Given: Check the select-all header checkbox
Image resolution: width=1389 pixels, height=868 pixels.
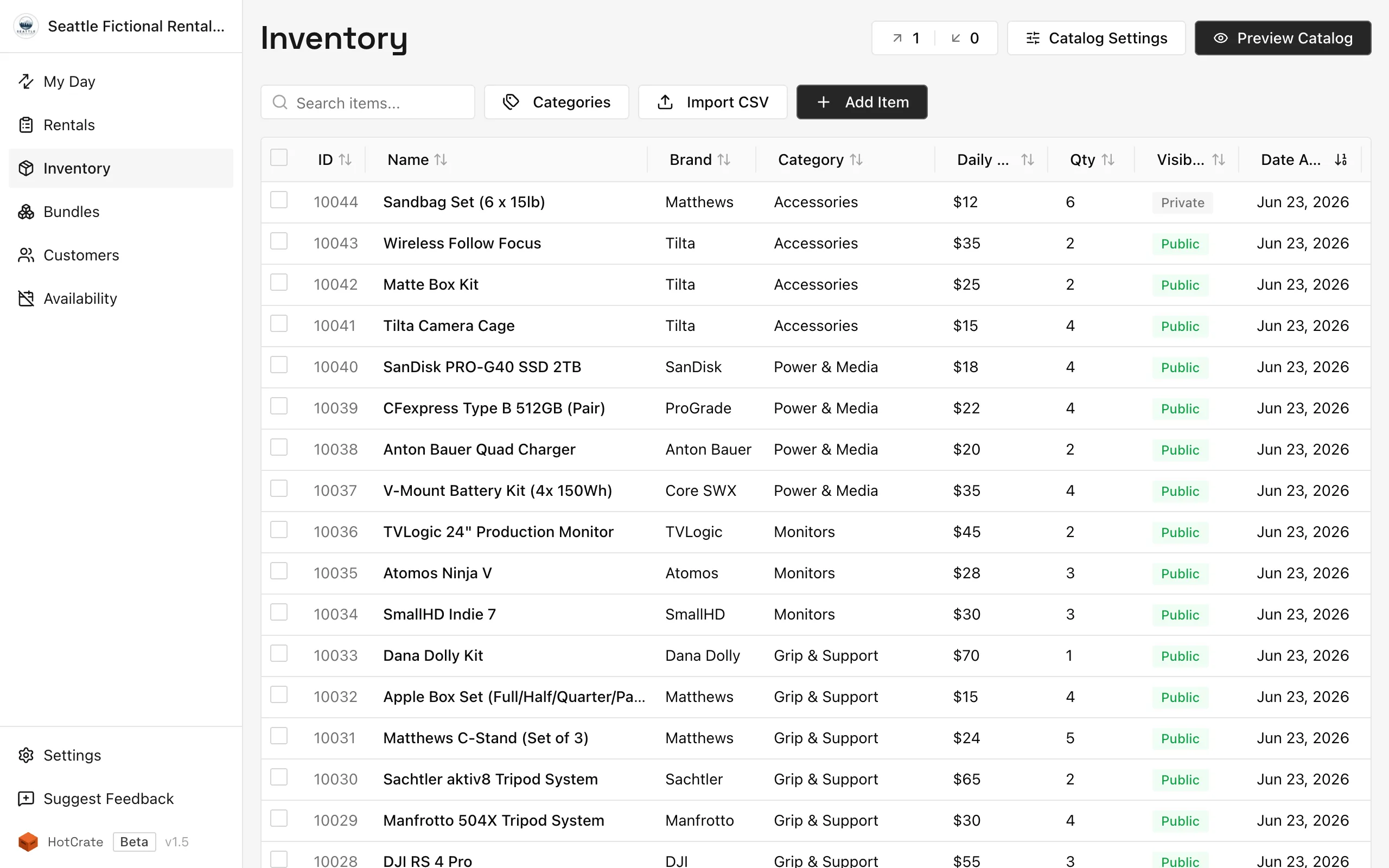Looking at the screenshot, I should coord(279,157).
